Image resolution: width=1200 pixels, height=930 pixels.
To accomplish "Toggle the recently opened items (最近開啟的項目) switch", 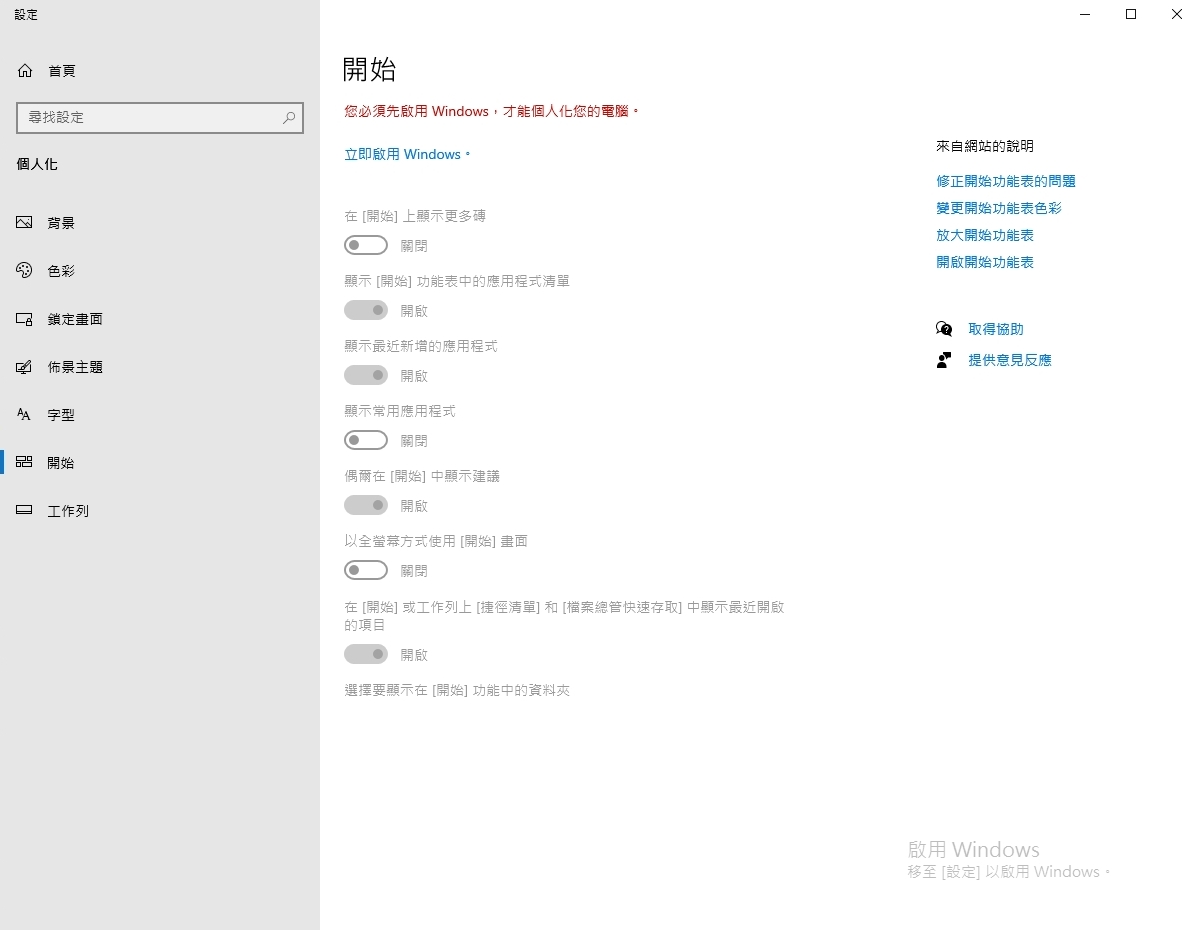I will coord(366,654).
